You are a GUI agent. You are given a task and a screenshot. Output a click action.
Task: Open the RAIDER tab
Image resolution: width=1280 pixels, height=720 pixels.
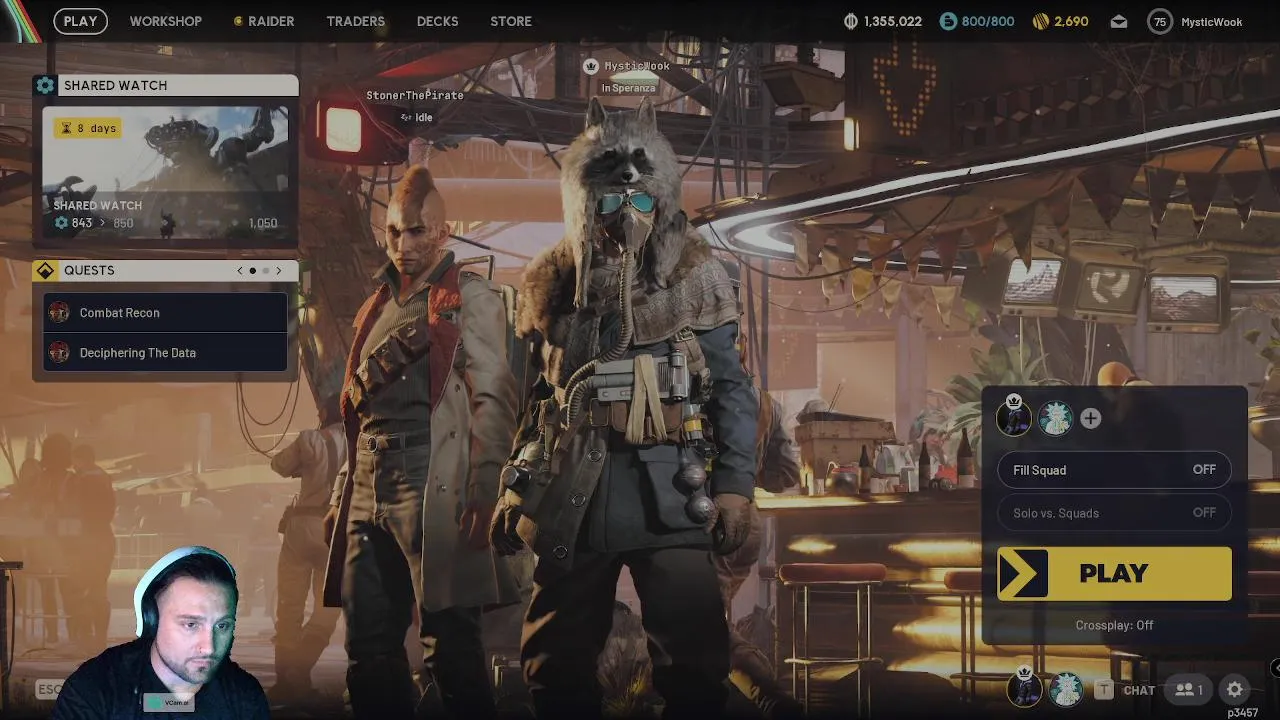tap(264, 21)
